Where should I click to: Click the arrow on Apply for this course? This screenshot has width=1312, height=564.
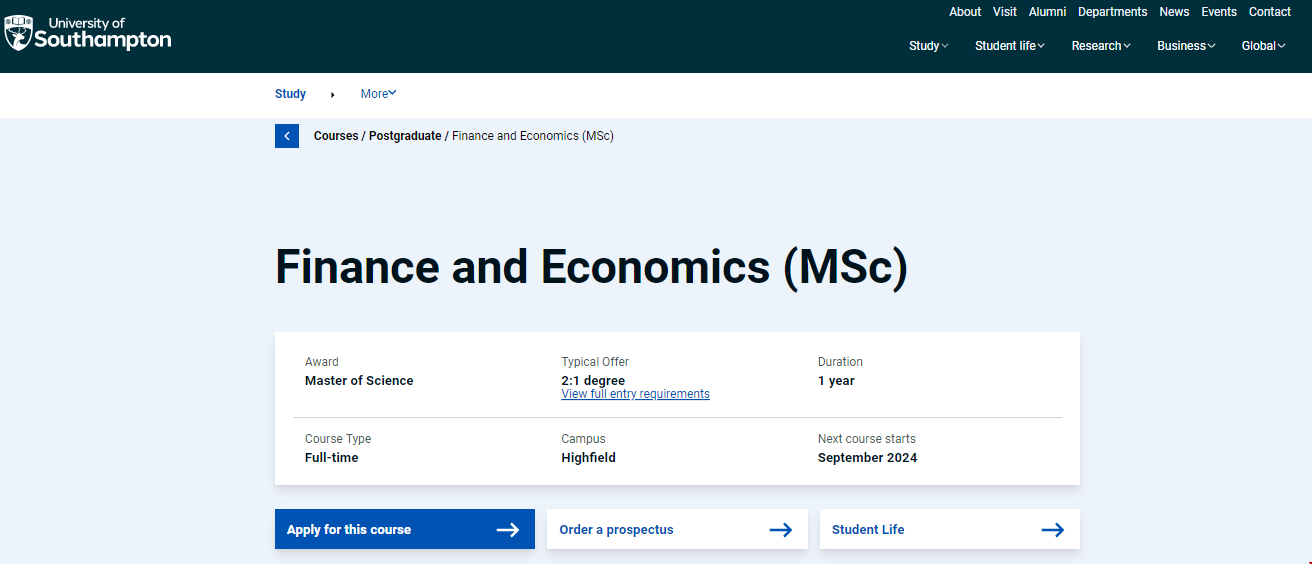(508, 530)
